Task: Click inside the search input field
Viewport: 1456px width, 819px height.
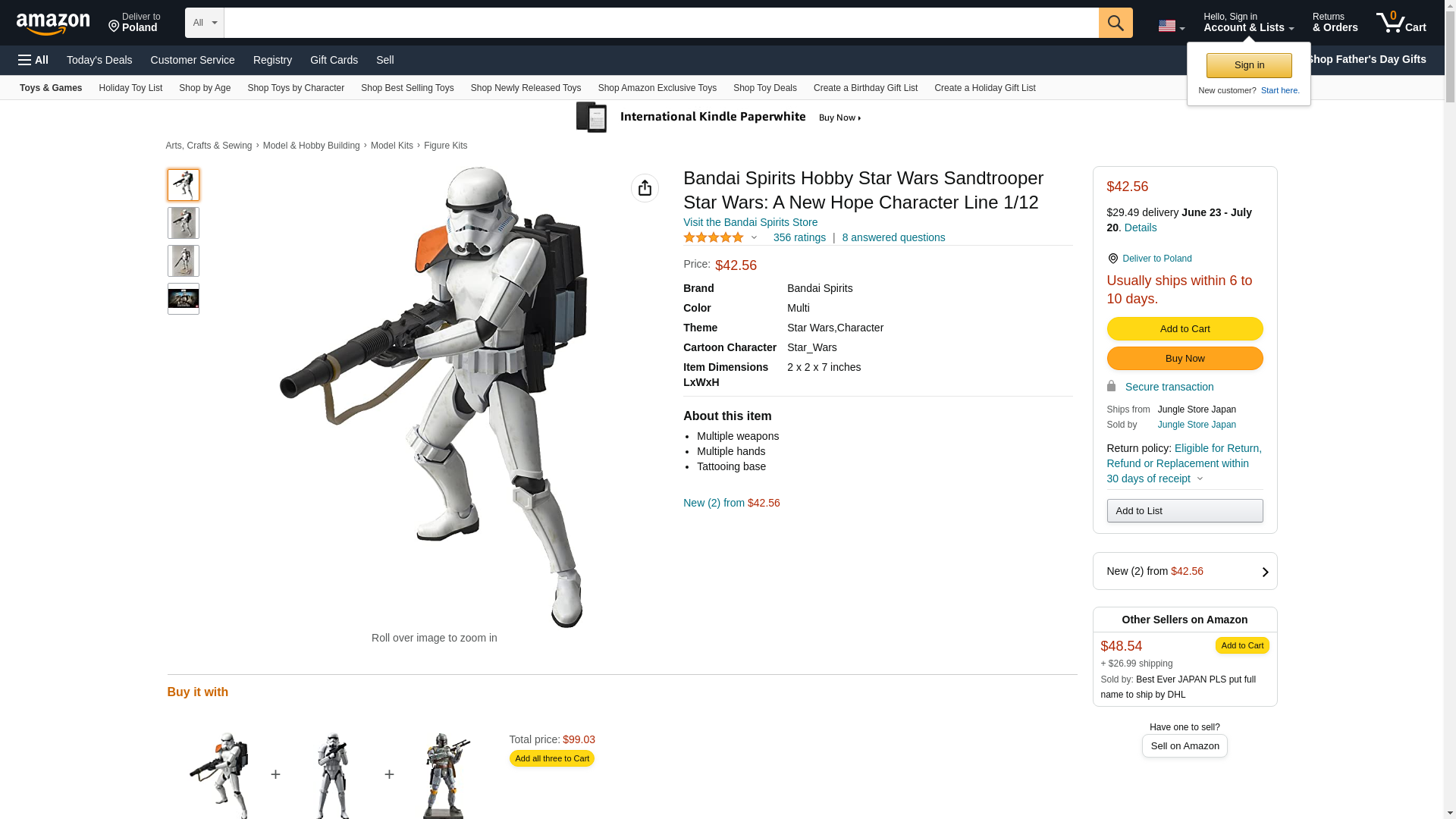Action: click(x=660, y=23)
